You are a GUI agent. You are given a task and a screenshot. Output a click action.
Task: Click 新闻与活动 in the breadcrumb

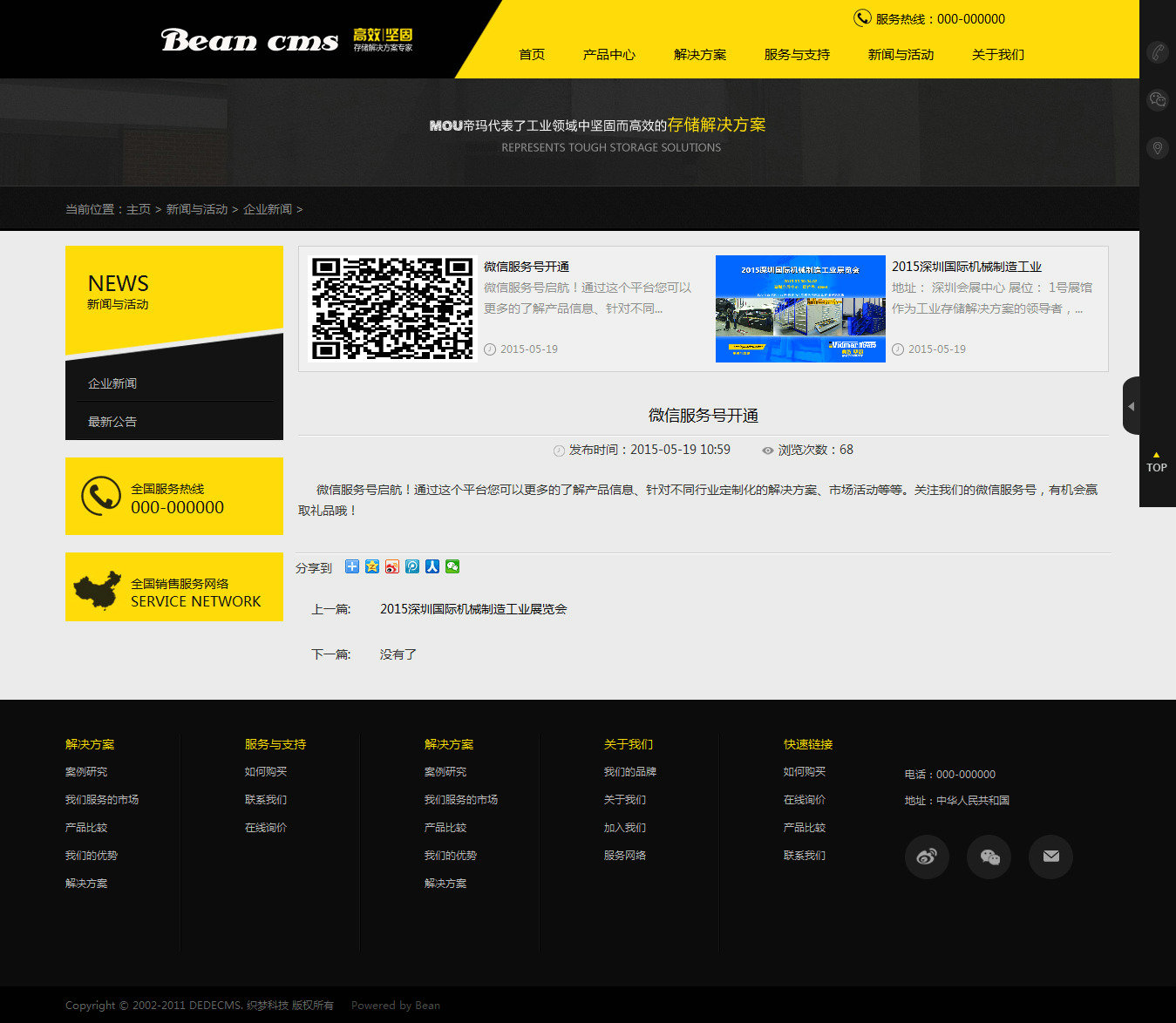pos(196,209)
